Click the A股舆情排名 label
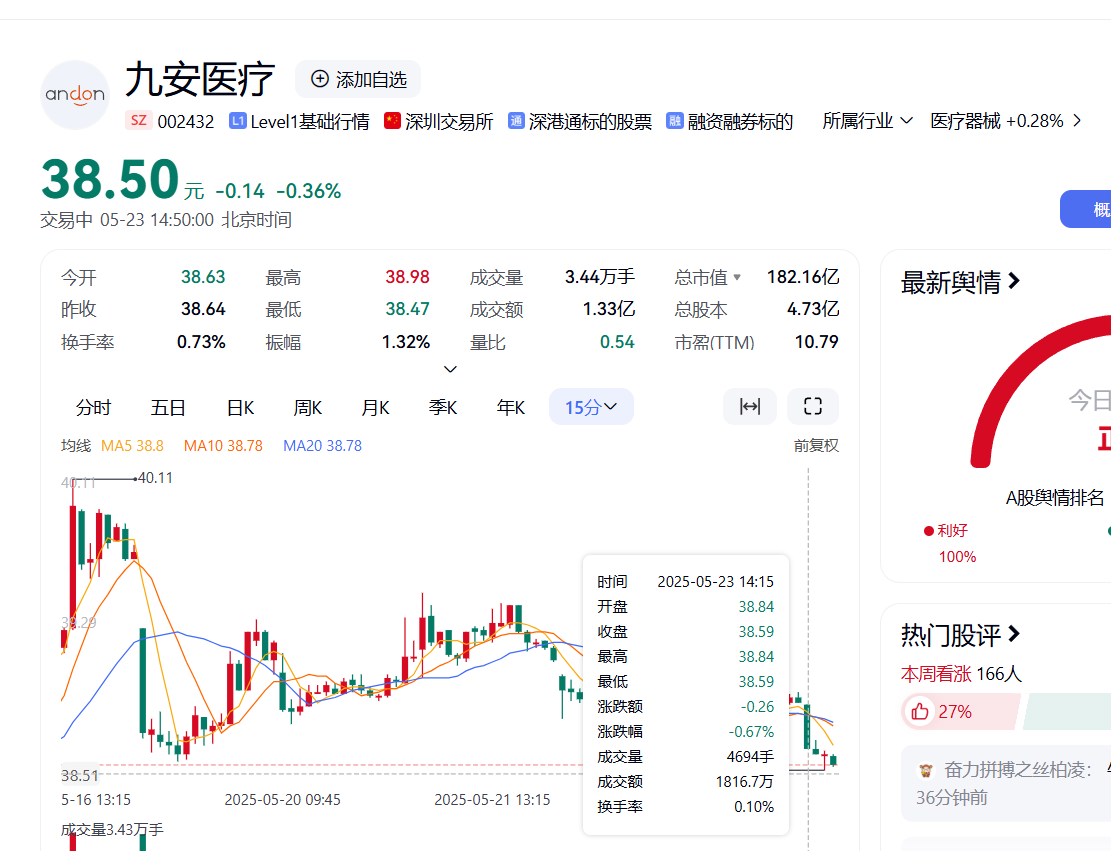The width and height of the screenshot is (1111, 851). (x=1055, y=498)
